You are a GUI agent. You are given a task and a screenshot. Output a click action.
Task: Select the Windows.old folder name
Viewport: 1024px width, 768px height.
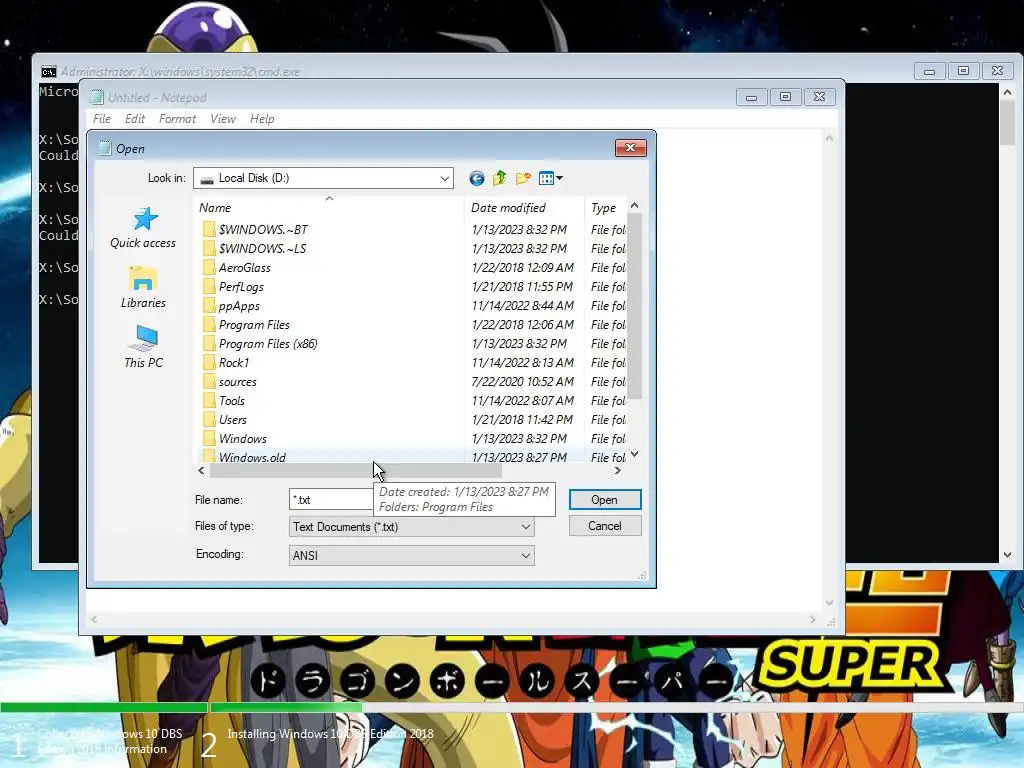pyautogui.click(x=252, y=457)
